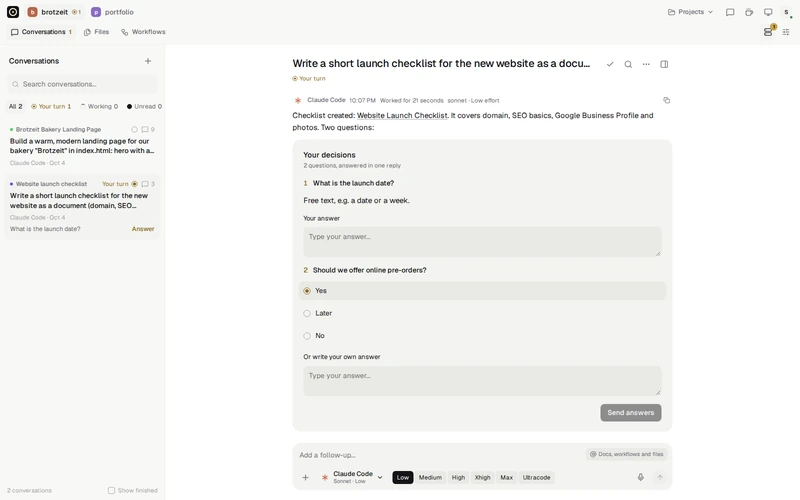Click the Answer link in sidebar
This screenshot has height=500, width=800.
pyautogui.click(x=143, y=229)
